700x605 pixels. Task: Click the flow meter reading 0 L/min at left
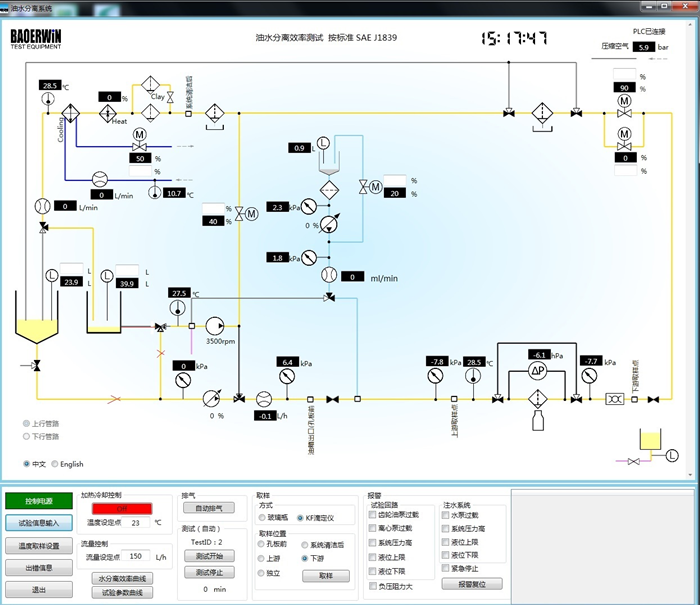(42, 206)
